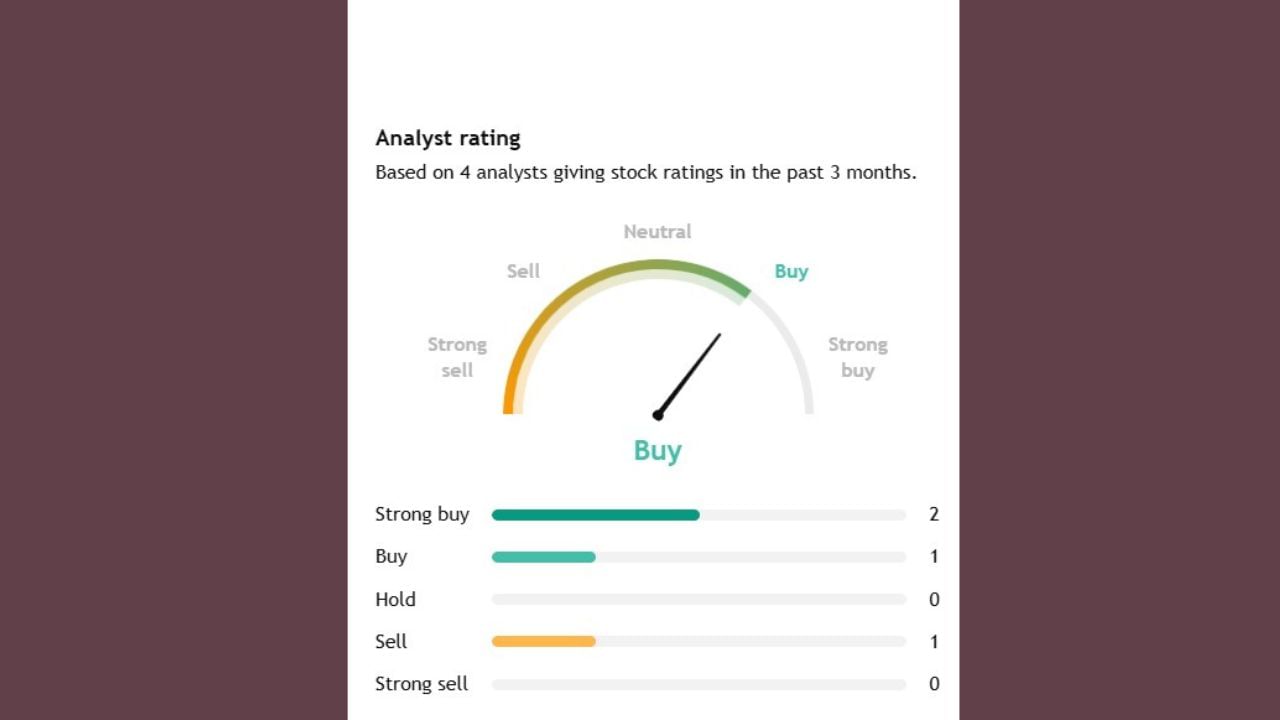
Task: Click the Strong sell count of 0
Action: click(934, 685)
